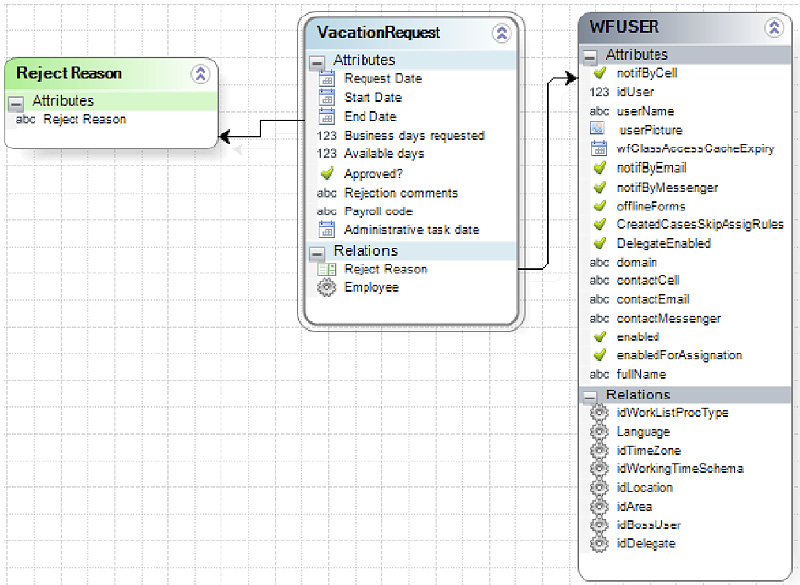Click the wfClassAccessCacheExpiry calendar icon

coord(598,148)
